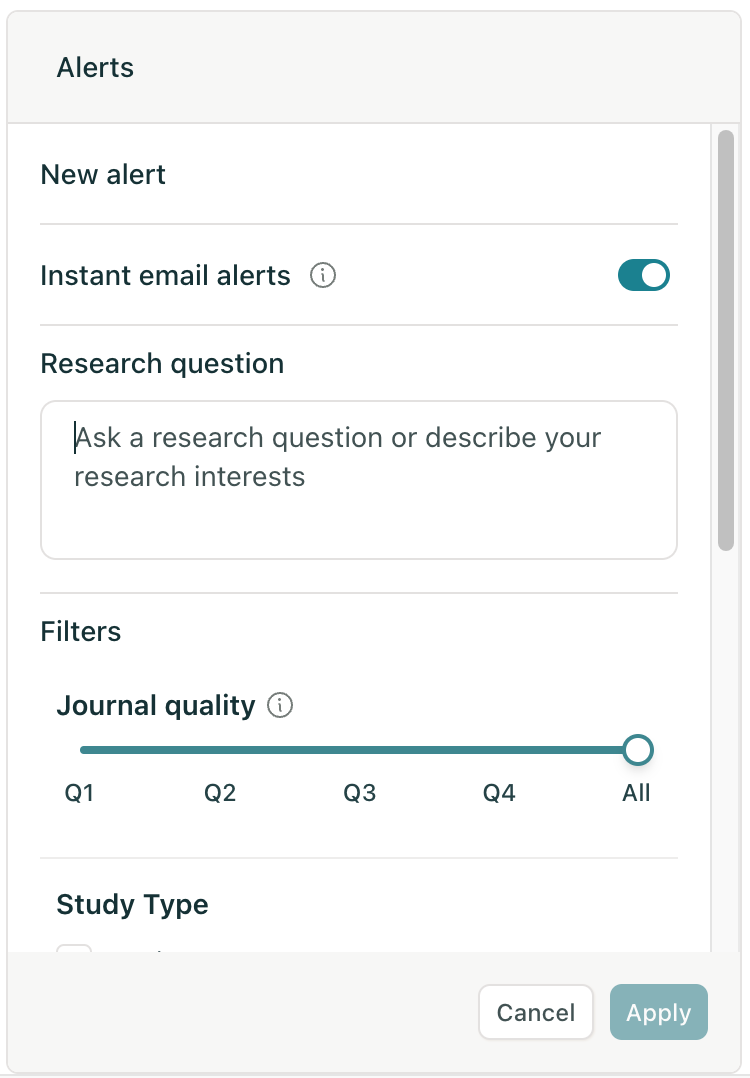Image resolution: width=750 pixels, height=1078 pixels.
Task: Click the vertical scrollbar thumb in the panel
Action: (x=726, y=340)
